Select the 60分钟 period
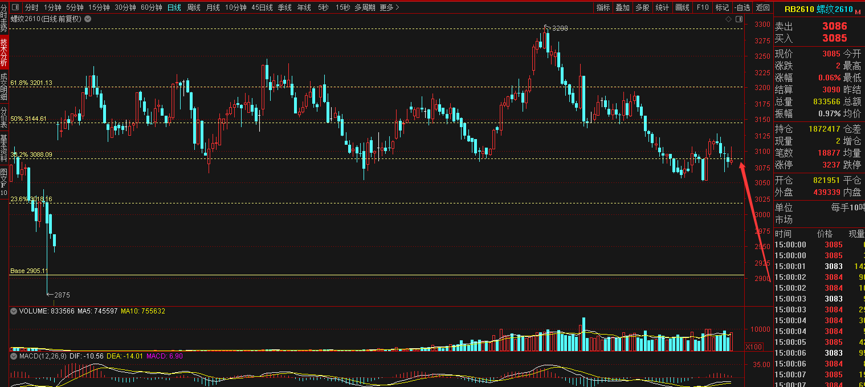Image resolution: width=865 pixels, height=387 pixels. (x=151, y=8)
